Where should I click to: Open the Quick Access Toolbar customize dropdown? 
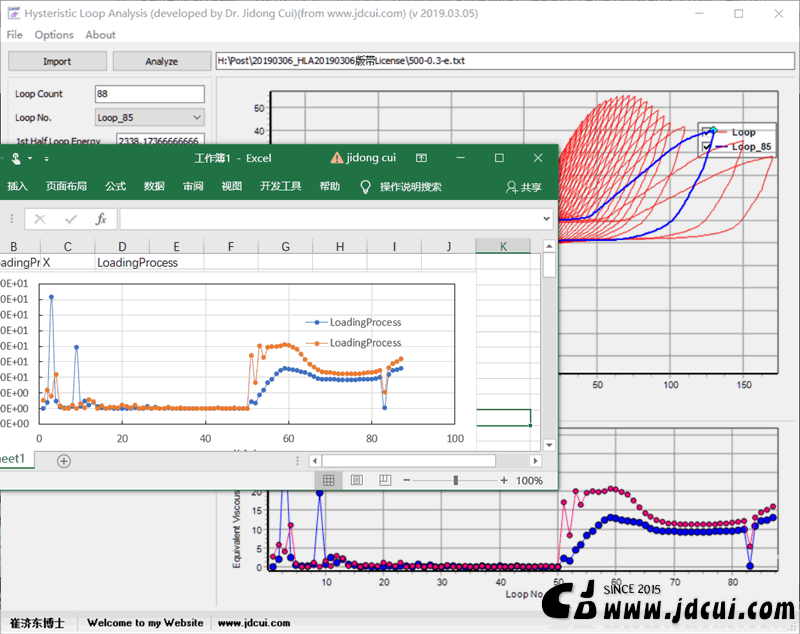[46, 159]
